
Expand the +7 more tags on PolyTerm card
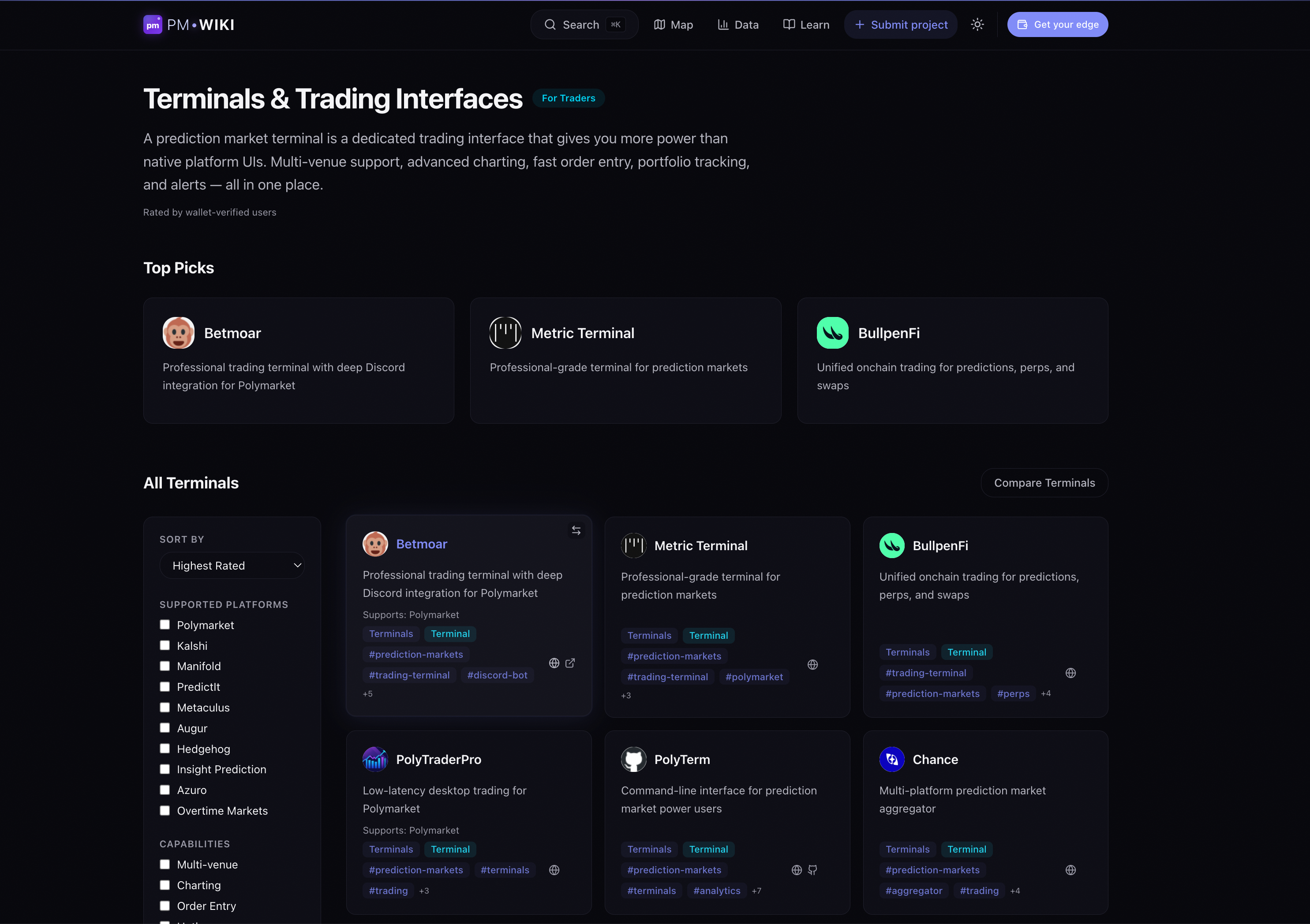pos(756,890)
